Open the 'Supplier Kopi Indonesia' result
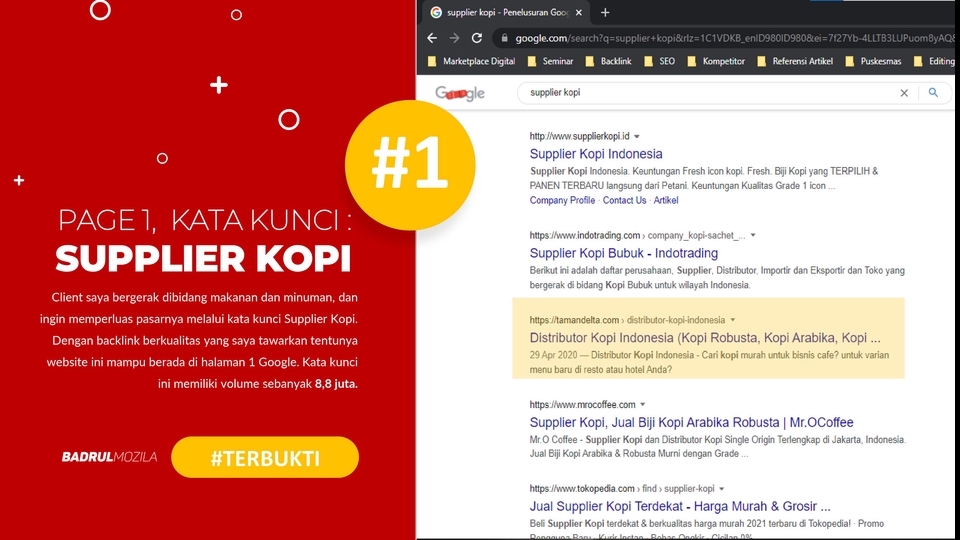This screenshot has height=540, width=960. [x=596, y=154]
